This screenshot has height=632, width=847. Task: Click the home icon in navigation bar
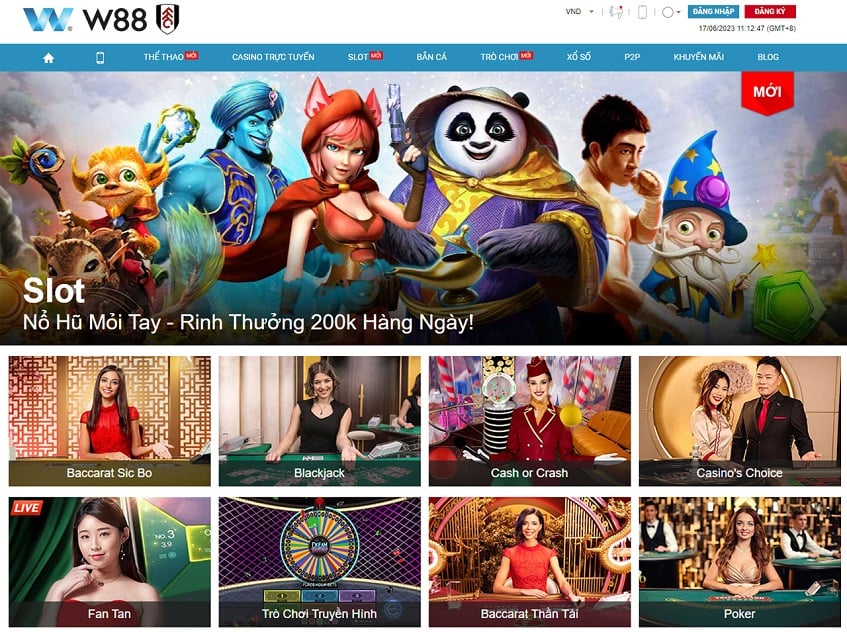point(49,58)
